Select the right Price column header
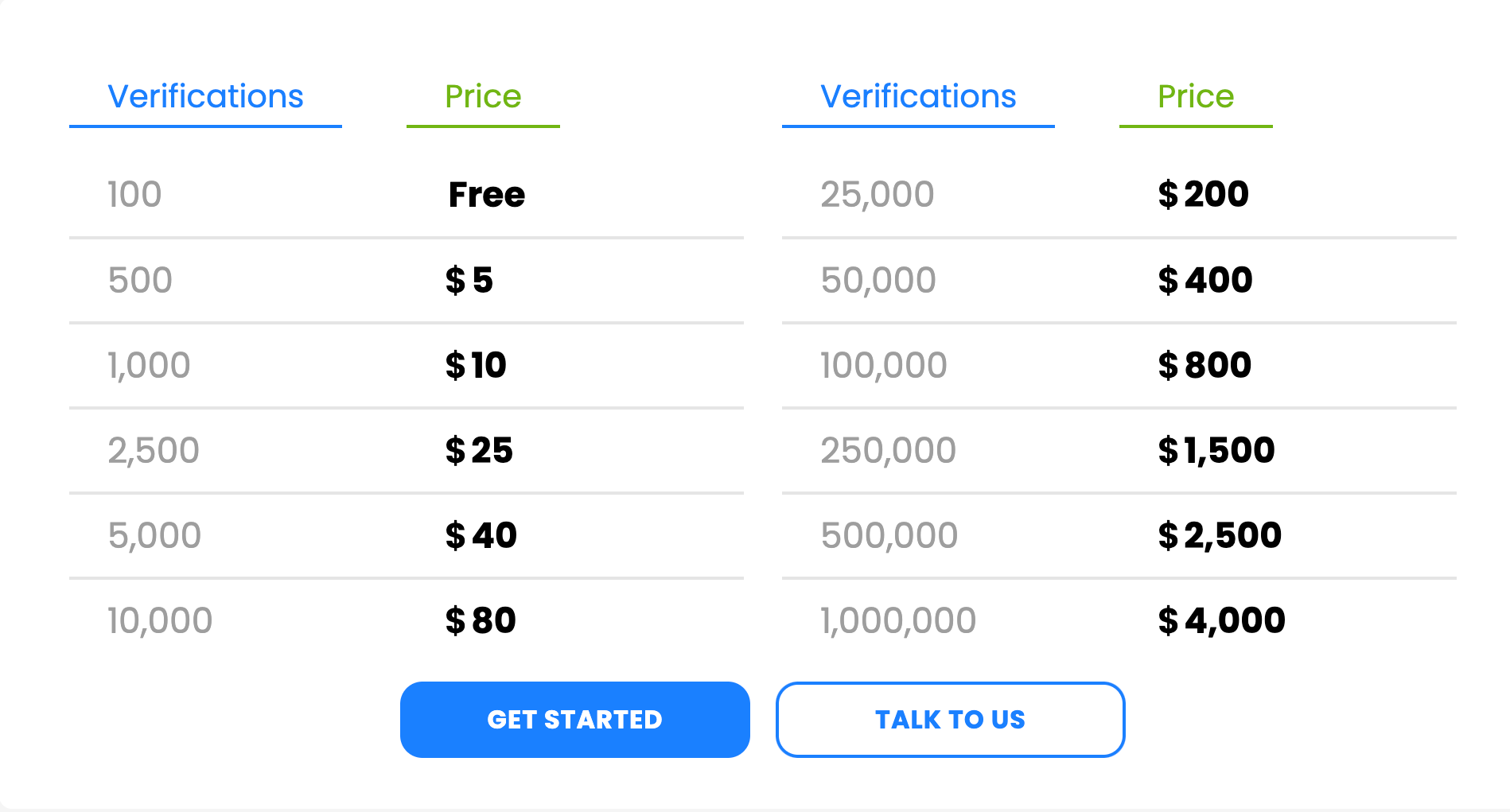Image resolution: width=1510 pixels, height=812 pixels. coord(1196,97)
